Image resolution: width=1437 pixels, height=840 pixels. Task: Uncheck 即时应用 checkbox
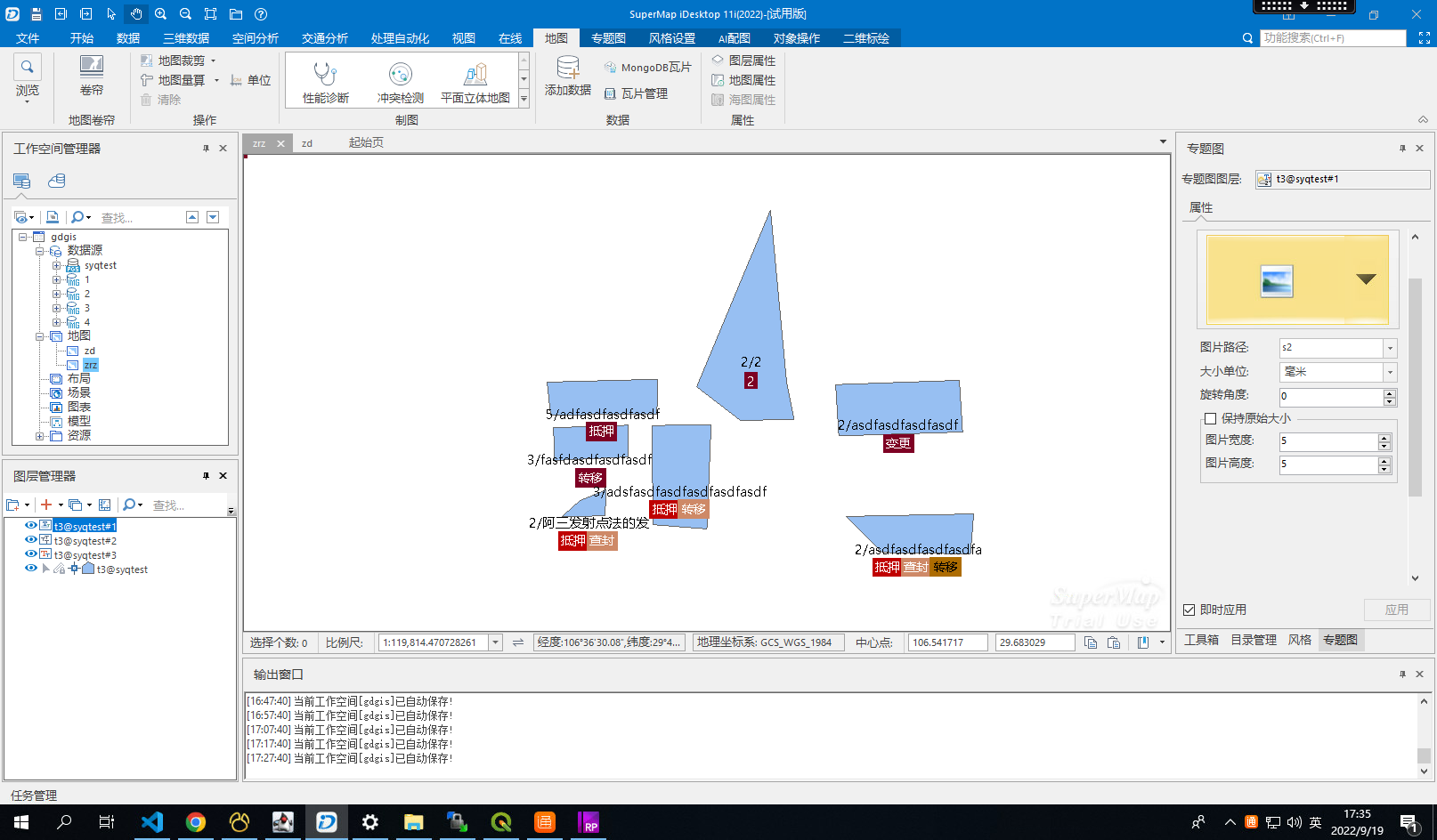[x=1189, y=610]
